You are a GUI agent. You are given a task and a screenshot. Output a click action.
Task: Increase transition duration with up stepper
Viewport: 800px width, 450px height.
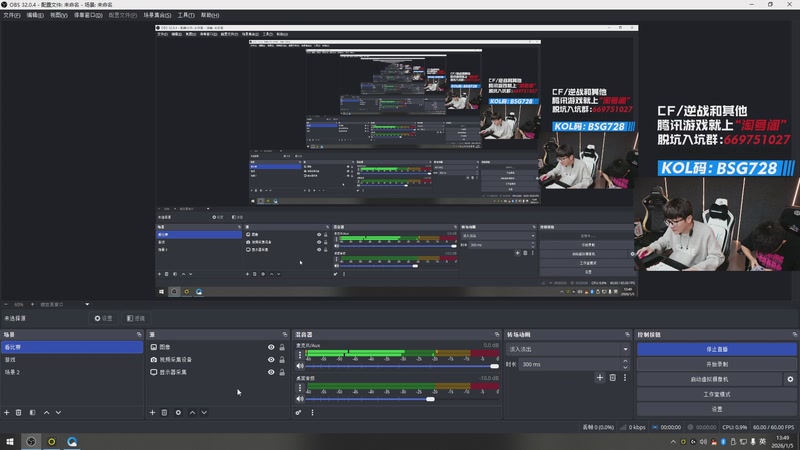626,361
